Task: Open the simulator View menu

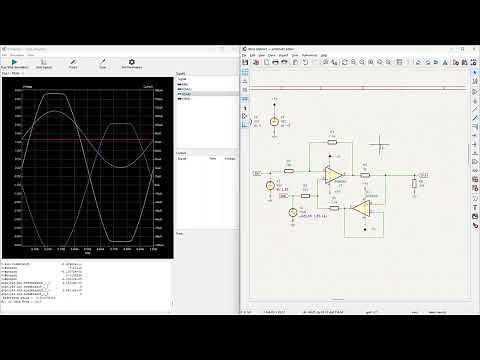Action: pos(31,55)
